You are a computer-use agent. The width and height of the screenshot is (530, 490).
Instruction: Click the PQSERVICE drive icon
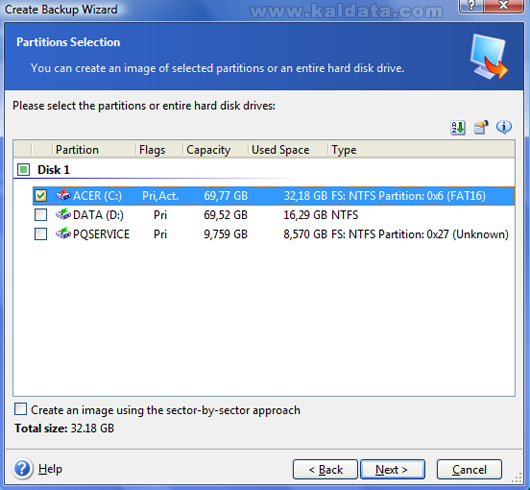coord(63,234)
